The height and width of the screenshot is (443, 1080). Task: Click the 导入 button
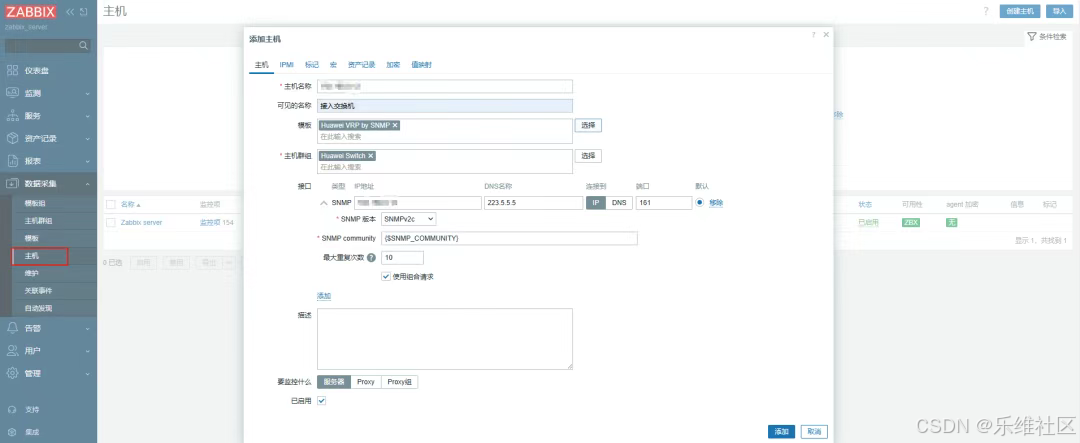point(1059,11)
